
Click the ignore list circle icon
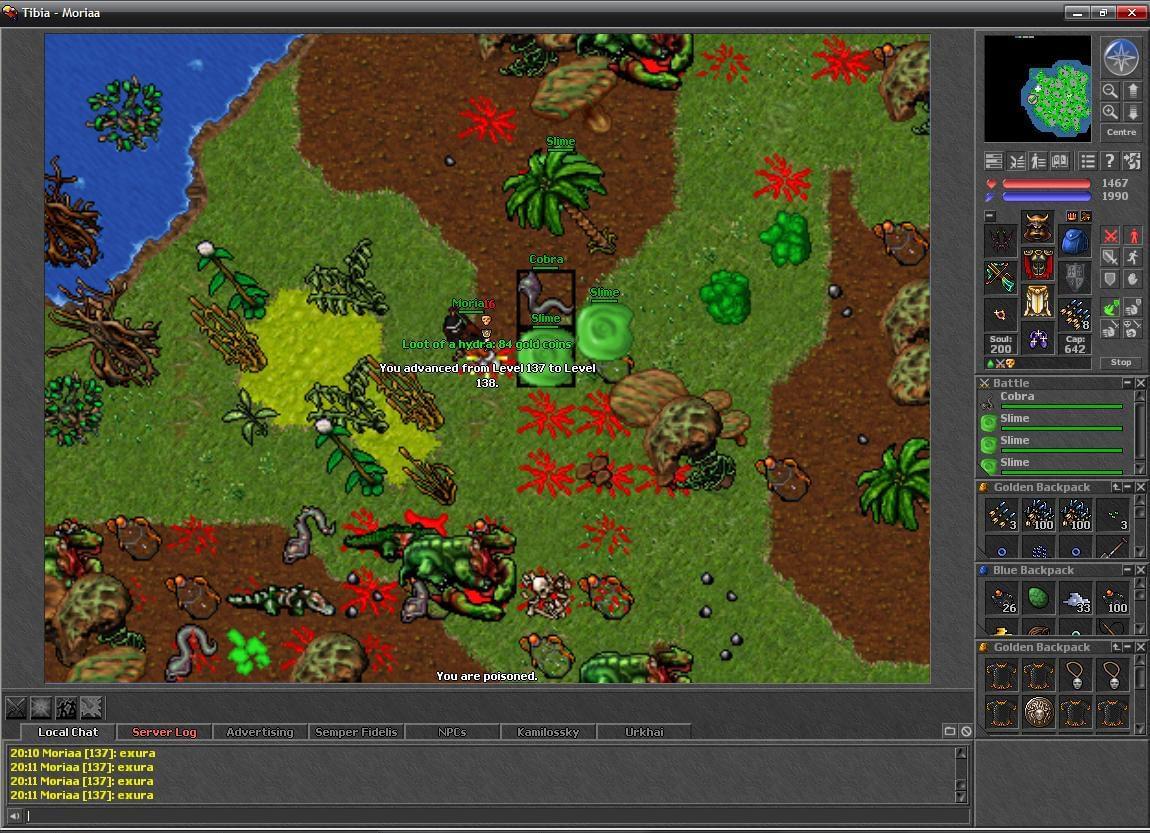click(x=966, y=731)
